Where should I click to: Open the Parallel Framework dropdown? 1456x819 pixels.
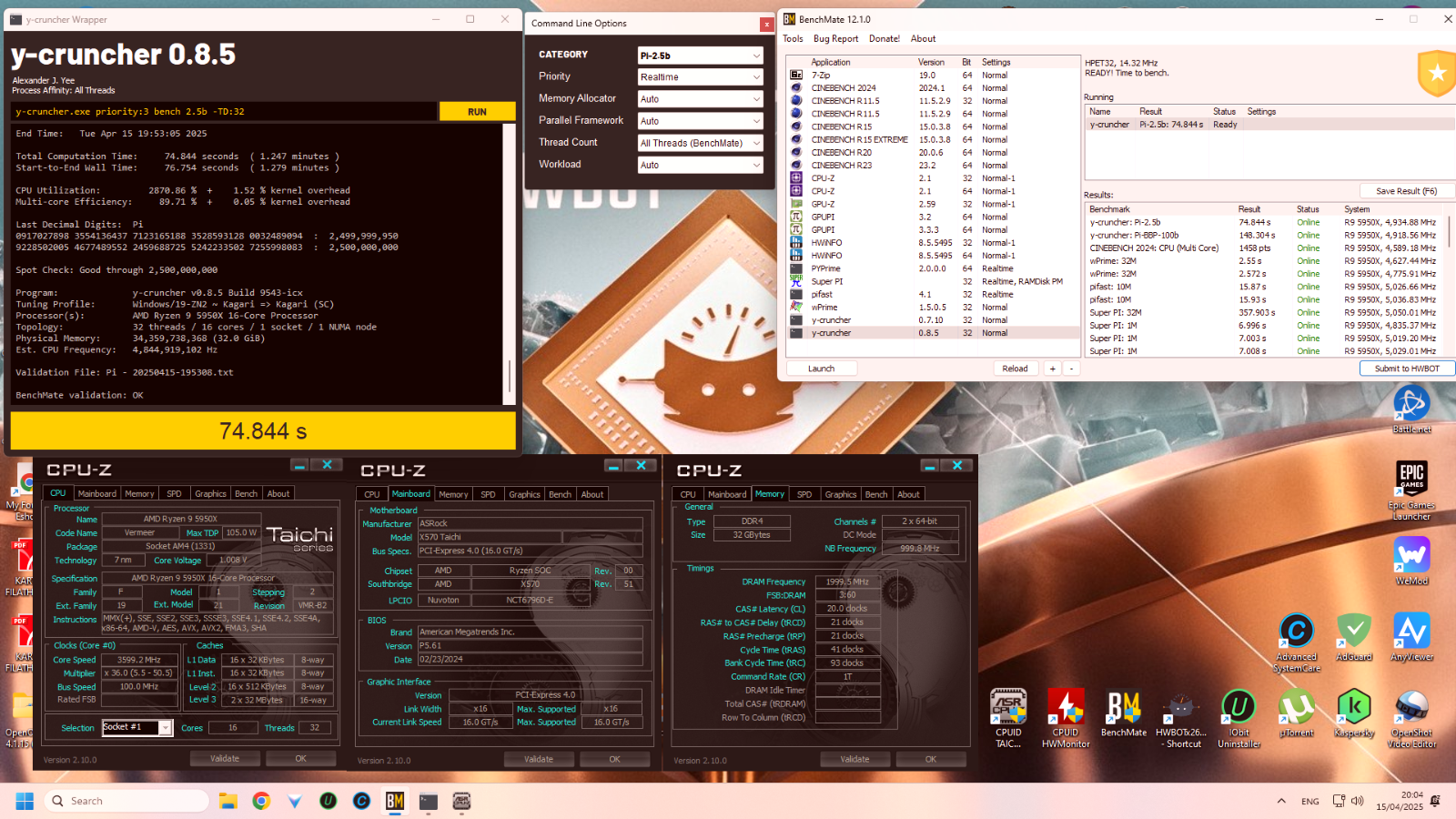(699, 121)
